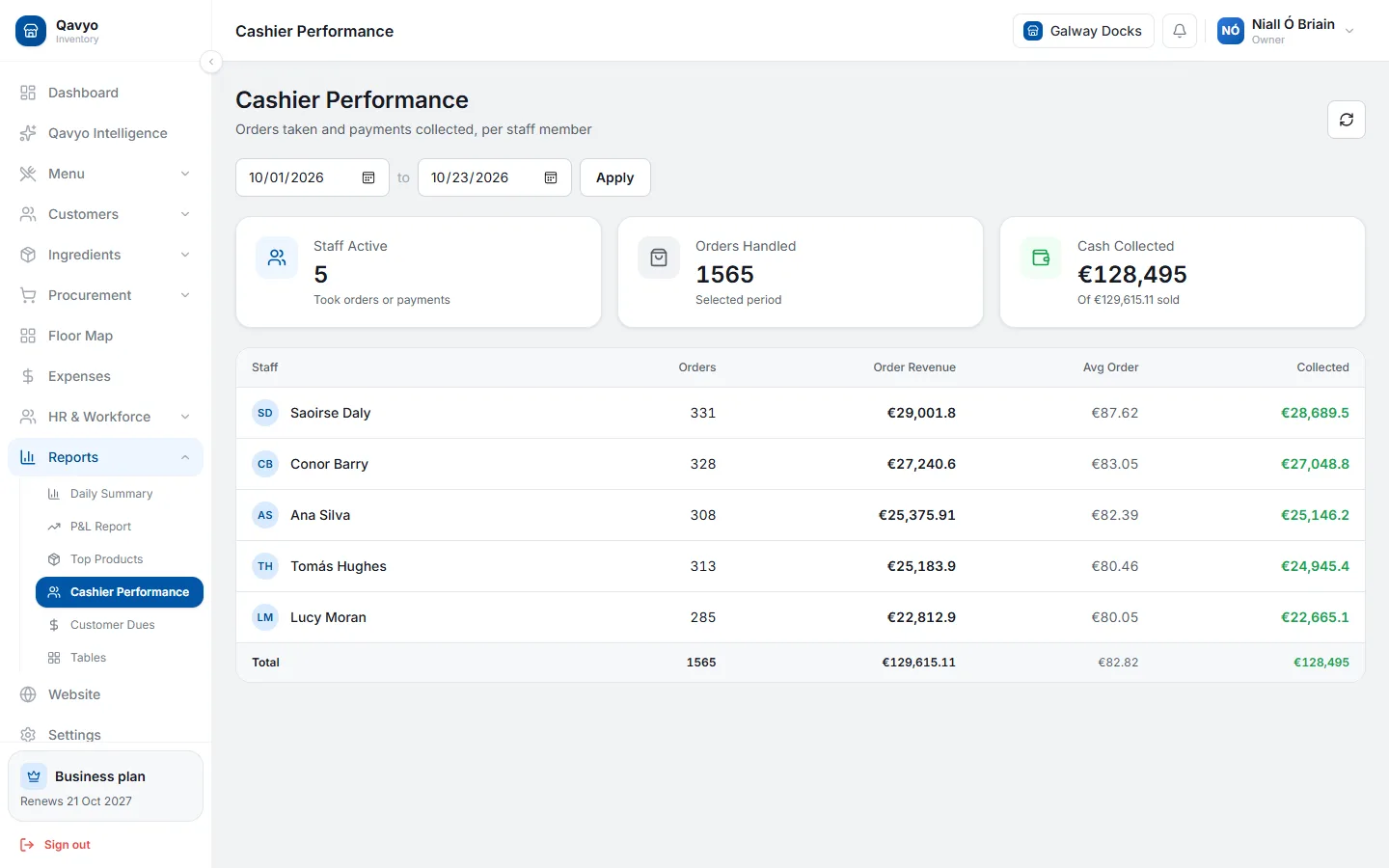Open the Customer Dues report
This screenshot has width=1389, height=868.
pos(120,625)
